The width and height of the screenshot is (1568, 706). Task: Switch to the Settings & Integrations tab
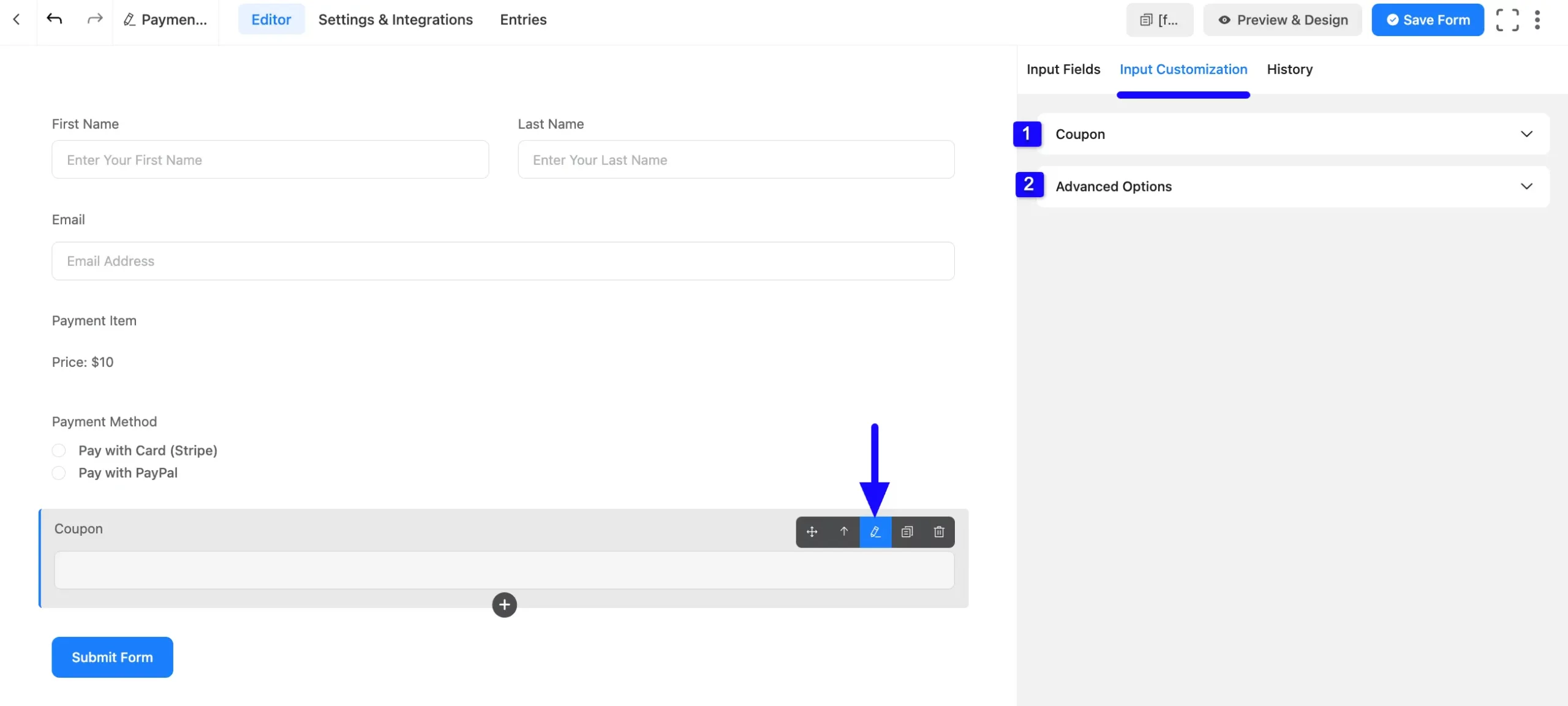tap(396, 19)
